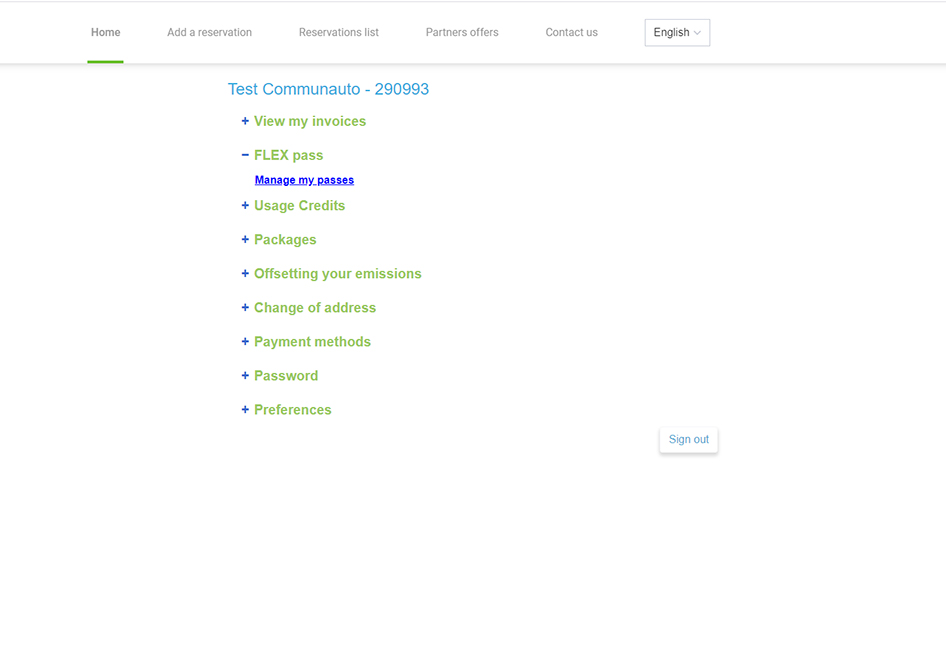Expand the Preferences section
The image size is (946, 667).
click(x=293, y=410)
